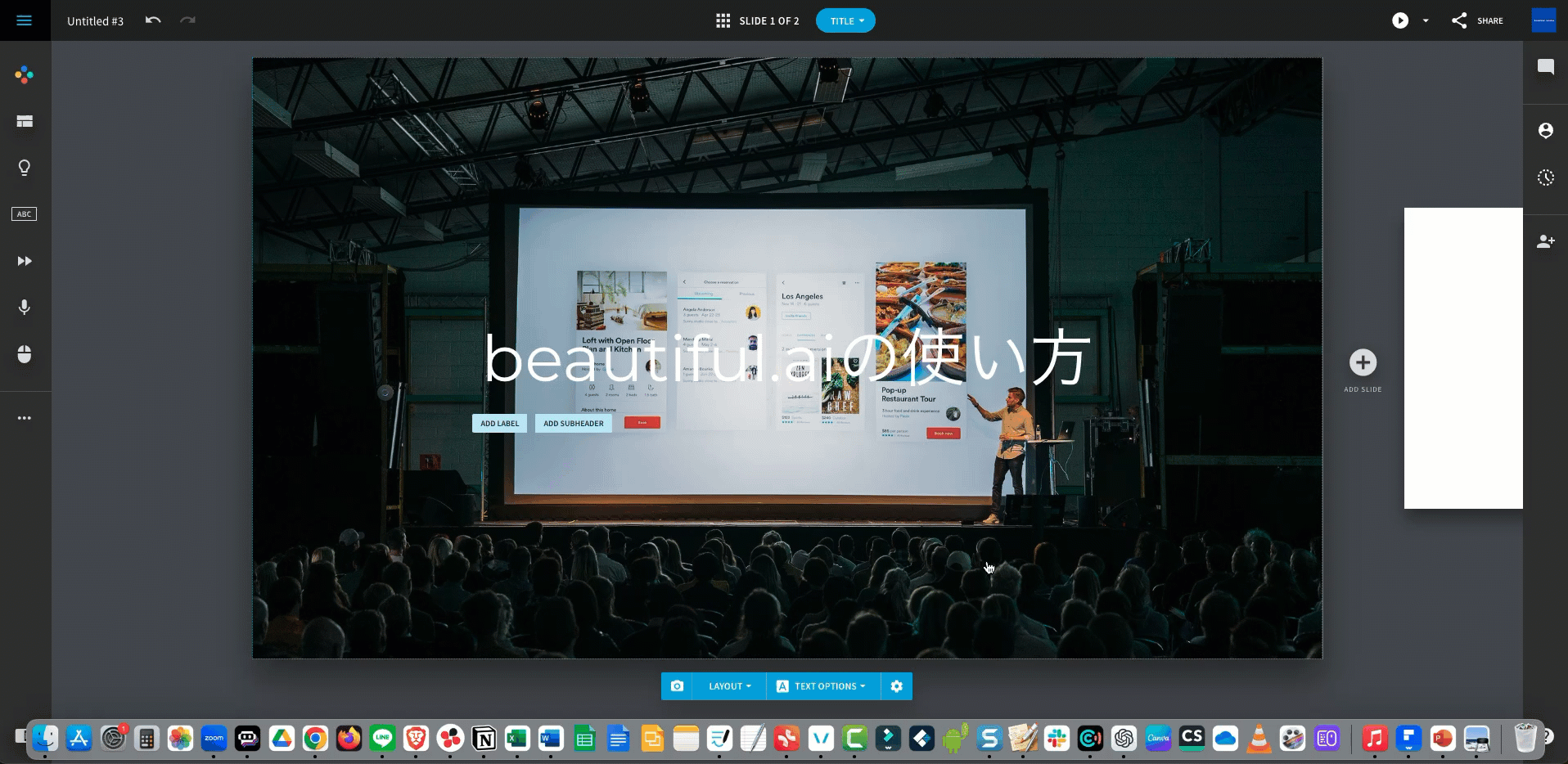Viewport: 1568px width, 764px height.
Task: Open the person profile icon in right panel
Action: (x=1546, y=131)
